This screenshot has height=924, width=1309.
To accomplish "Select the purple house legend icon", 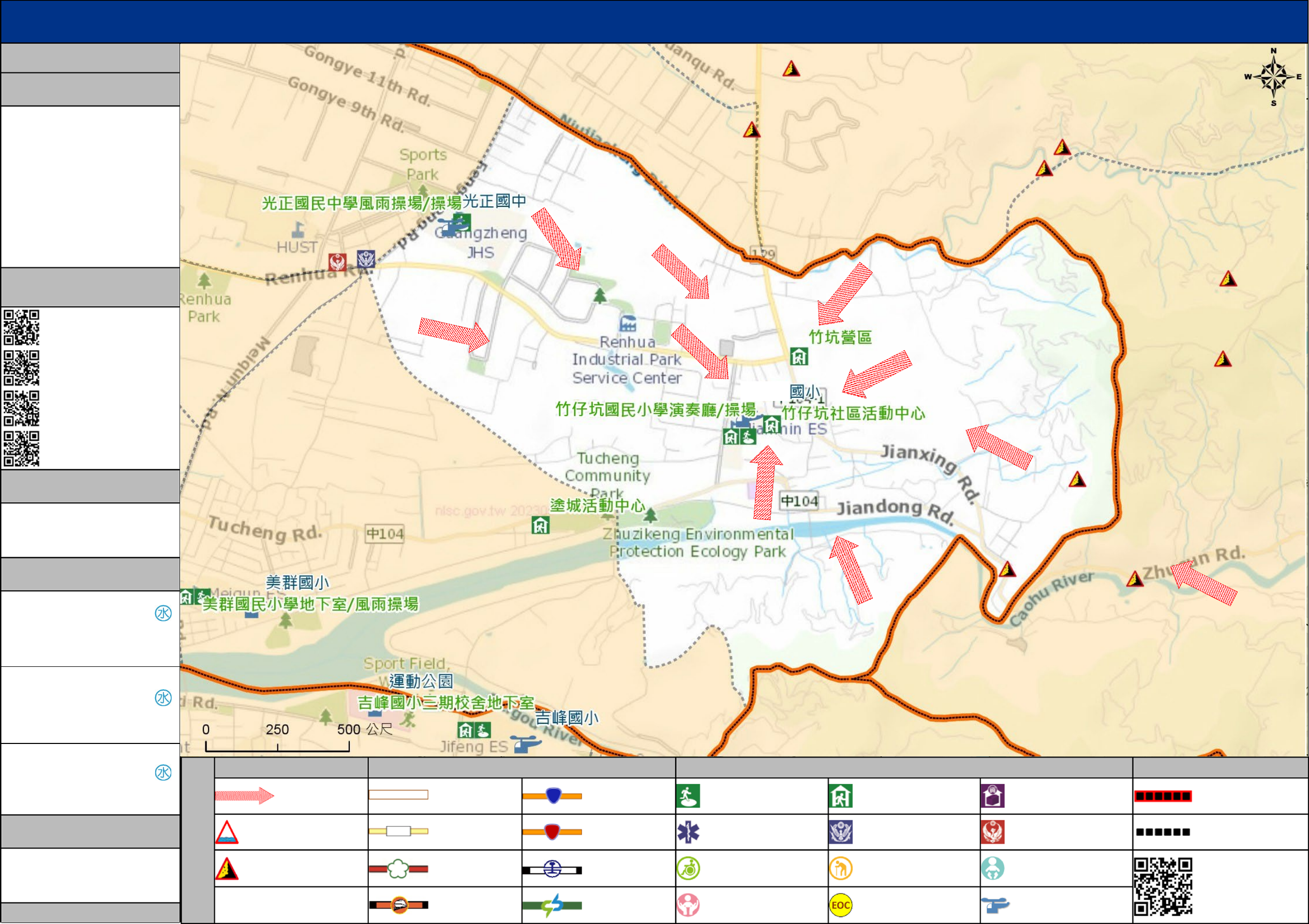I will click(992, 796).
